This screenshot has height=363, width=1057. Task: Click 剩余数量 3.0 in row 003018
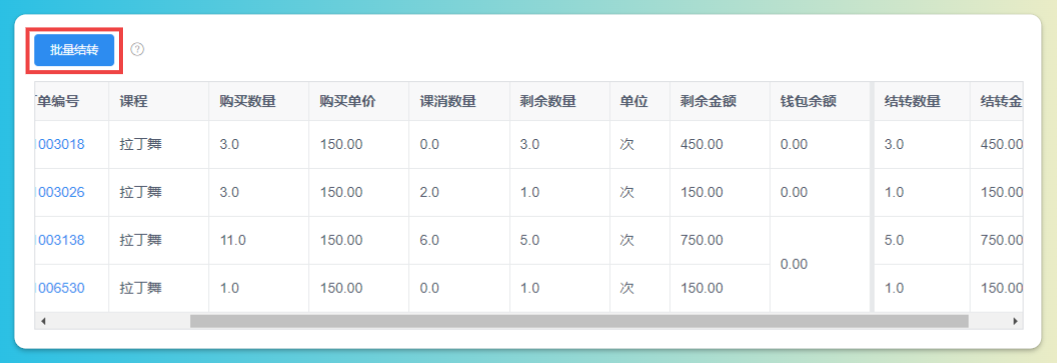click(x=530, y=144)
